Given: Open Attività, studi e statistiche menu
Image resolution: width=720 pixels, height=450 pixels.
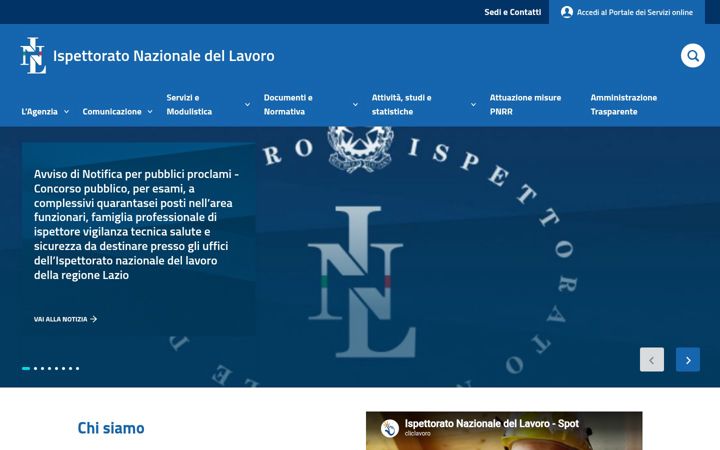Looking at the screenshot, I should [x=401, y=104].
